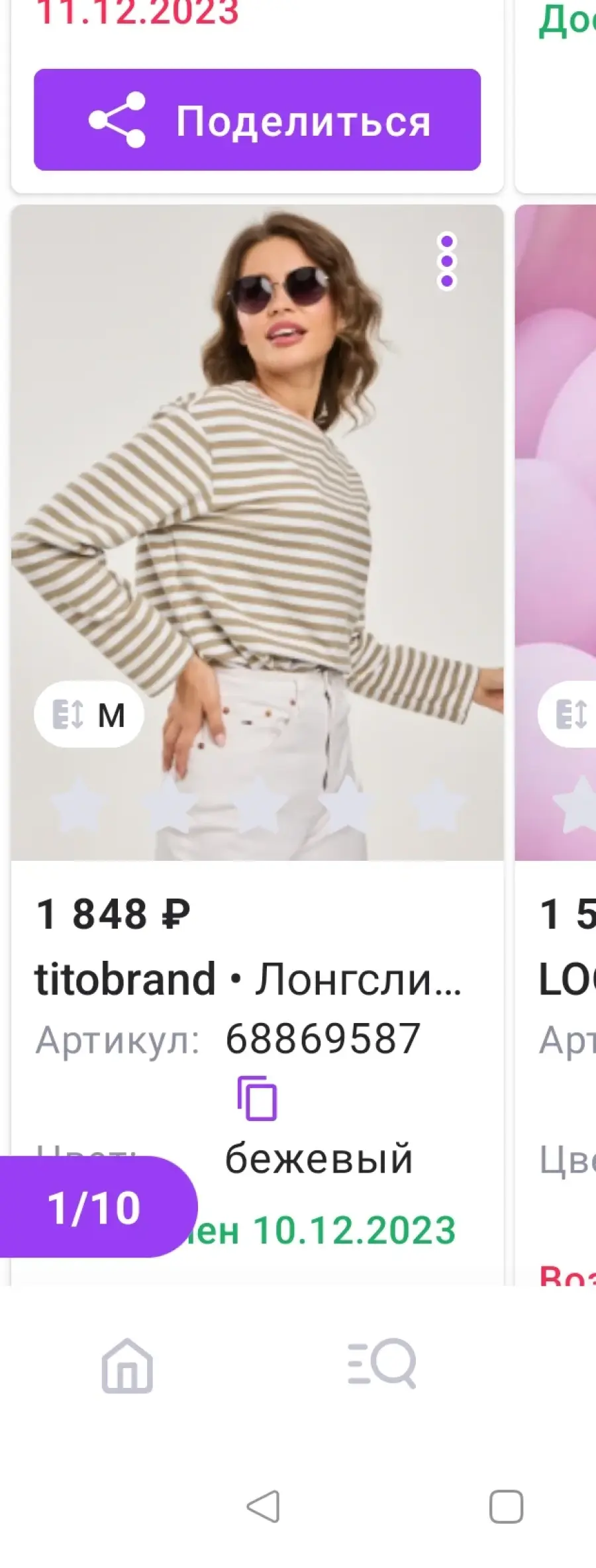Tap the size M badge on photo
This screenshot has height=1568, width=596.
pyautogui.click(x=89, y=715)
